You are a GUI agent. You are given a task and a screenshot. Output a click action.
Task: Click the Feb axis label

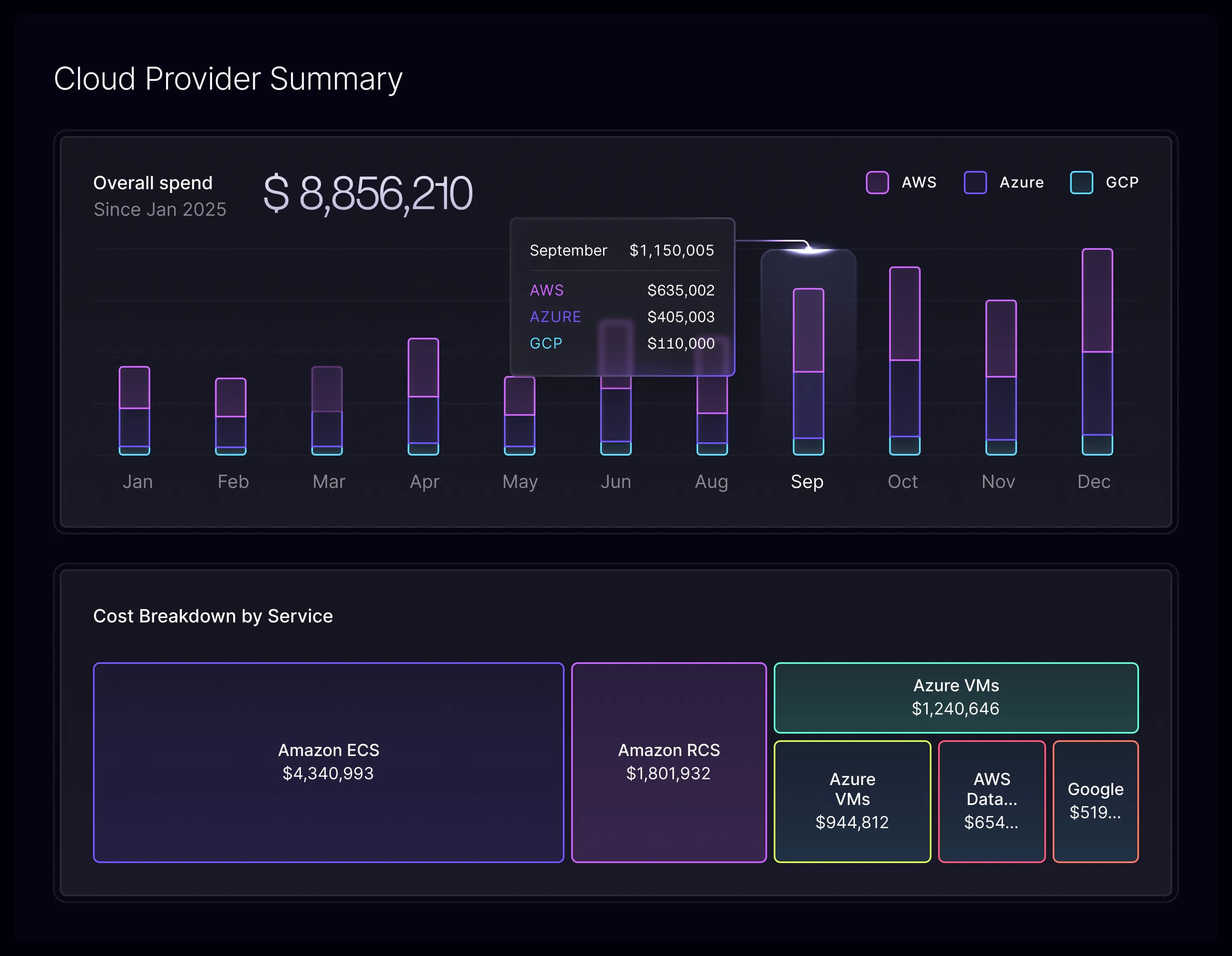(x=233, y=482)
